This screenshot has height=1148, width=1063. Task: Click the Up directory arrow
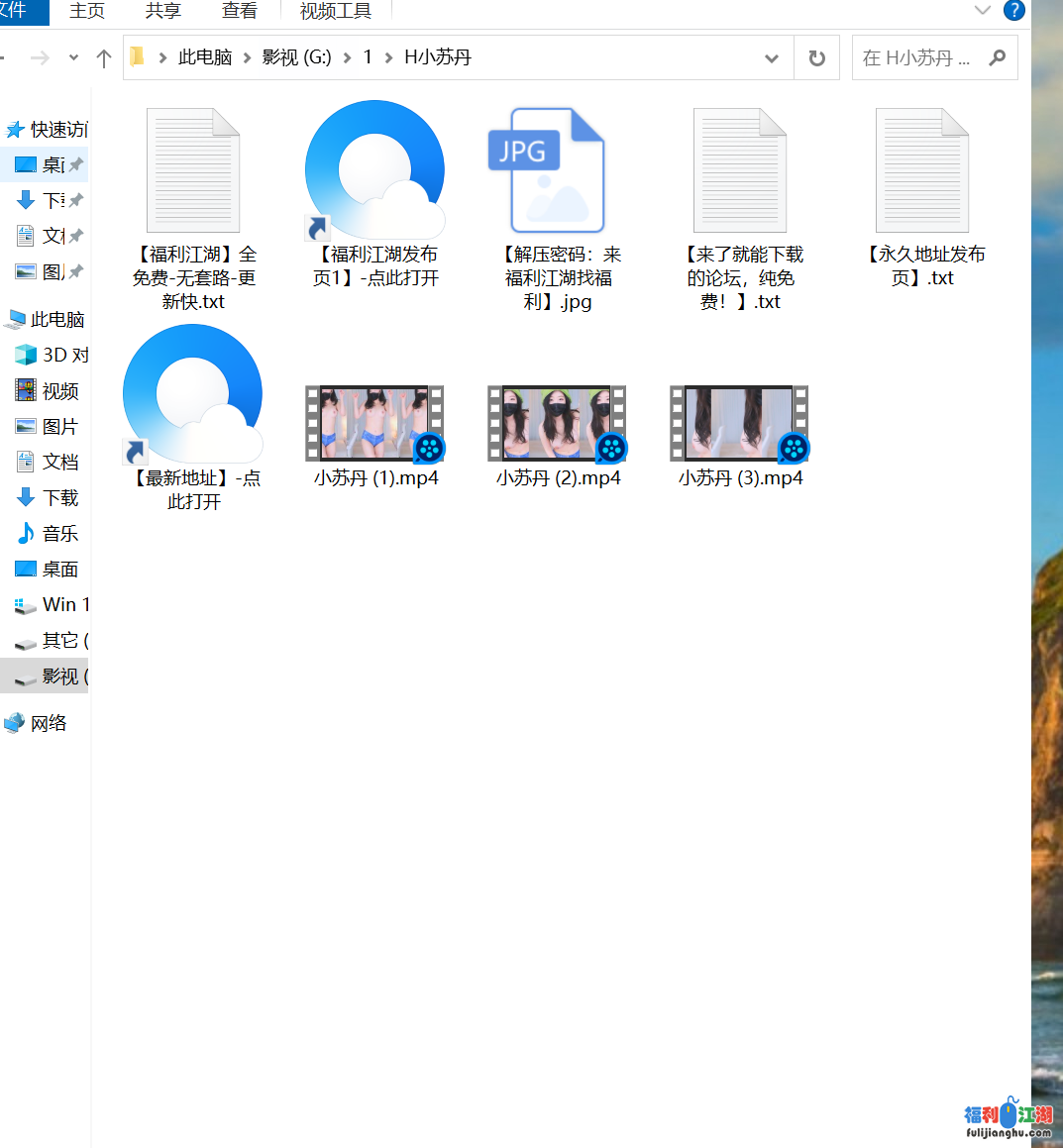click(103, 58)
